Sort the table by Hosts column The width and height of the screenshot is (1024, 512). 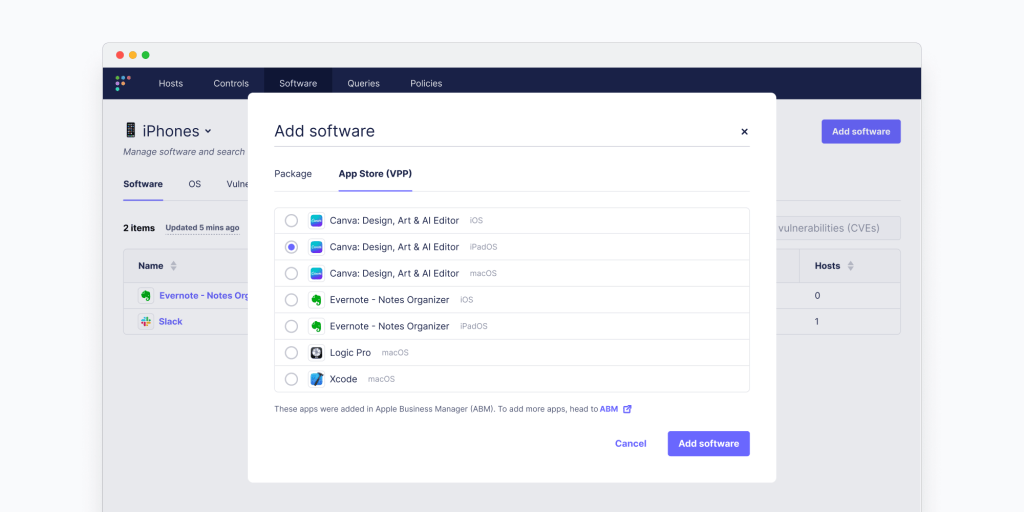point(850,266)
